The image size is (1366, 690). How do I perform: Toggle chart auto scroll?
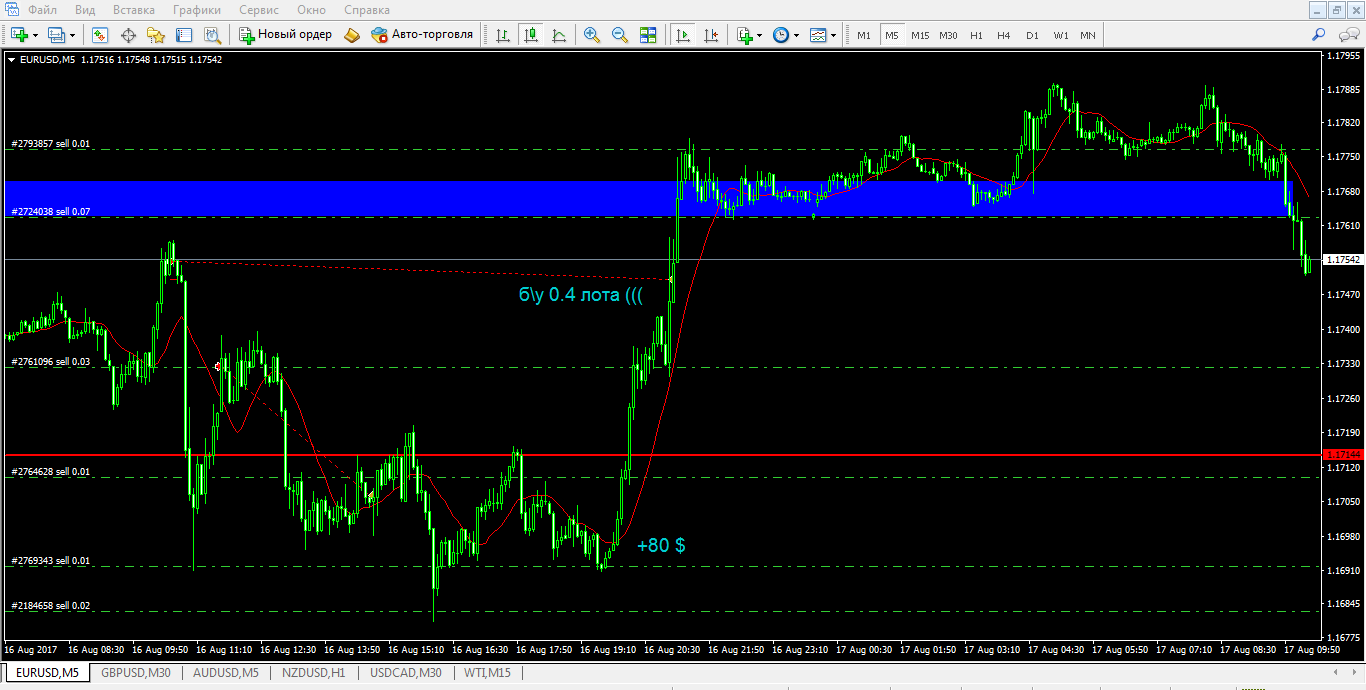point(684,35)
